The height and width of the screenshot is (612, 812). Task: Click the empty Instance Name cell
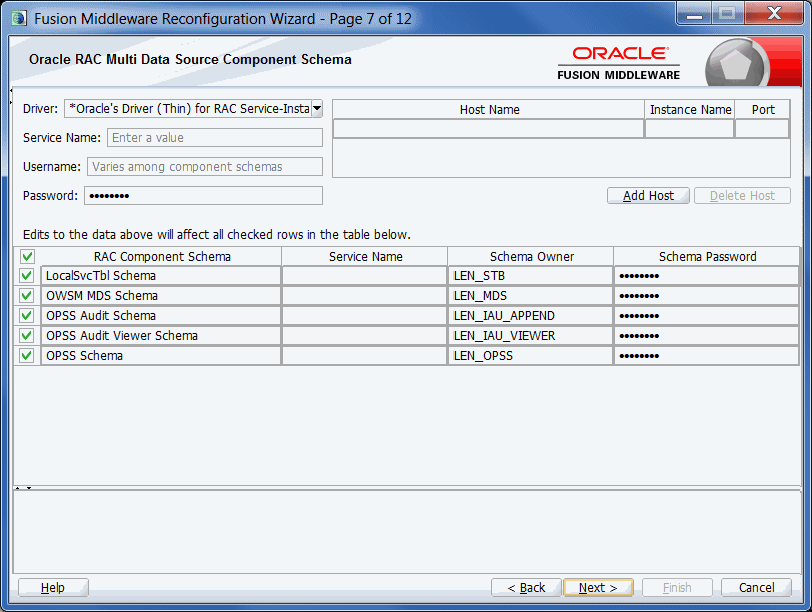689,128
